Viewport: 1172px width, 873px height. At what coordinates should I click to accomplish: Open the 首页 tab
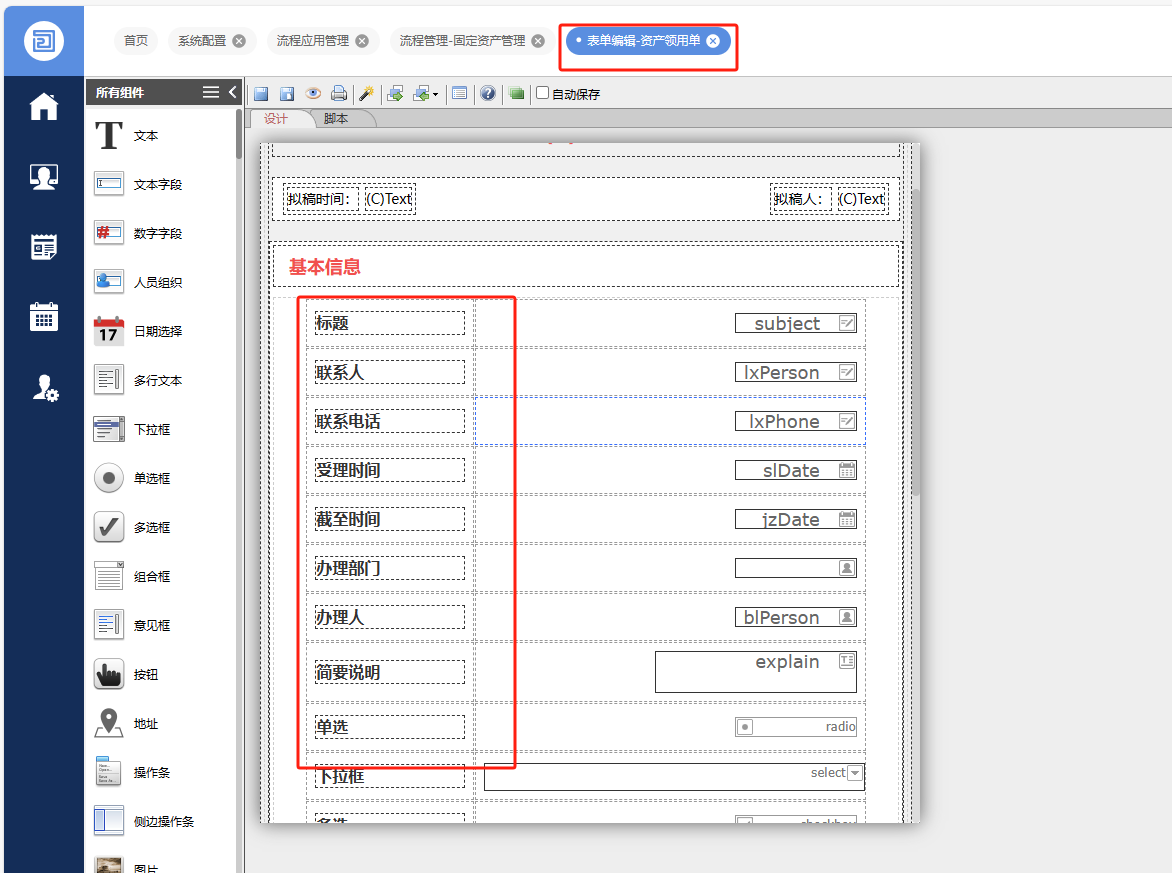pyautogui.click(x=136, y=40)
